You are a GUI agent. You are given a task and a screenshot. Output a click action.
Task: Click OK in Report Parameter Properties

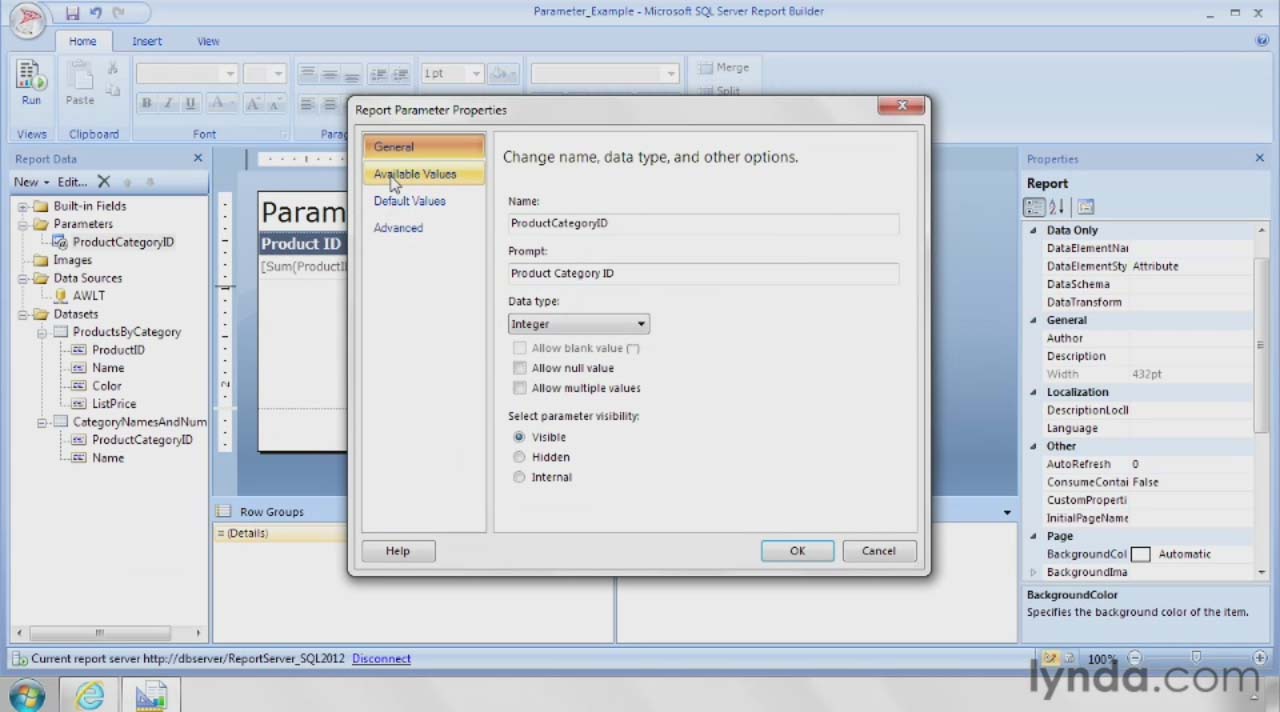797,551
